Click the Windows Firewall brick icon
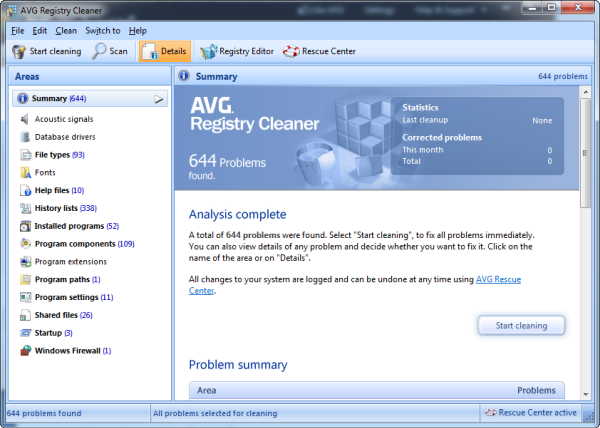 pos(25,351)
